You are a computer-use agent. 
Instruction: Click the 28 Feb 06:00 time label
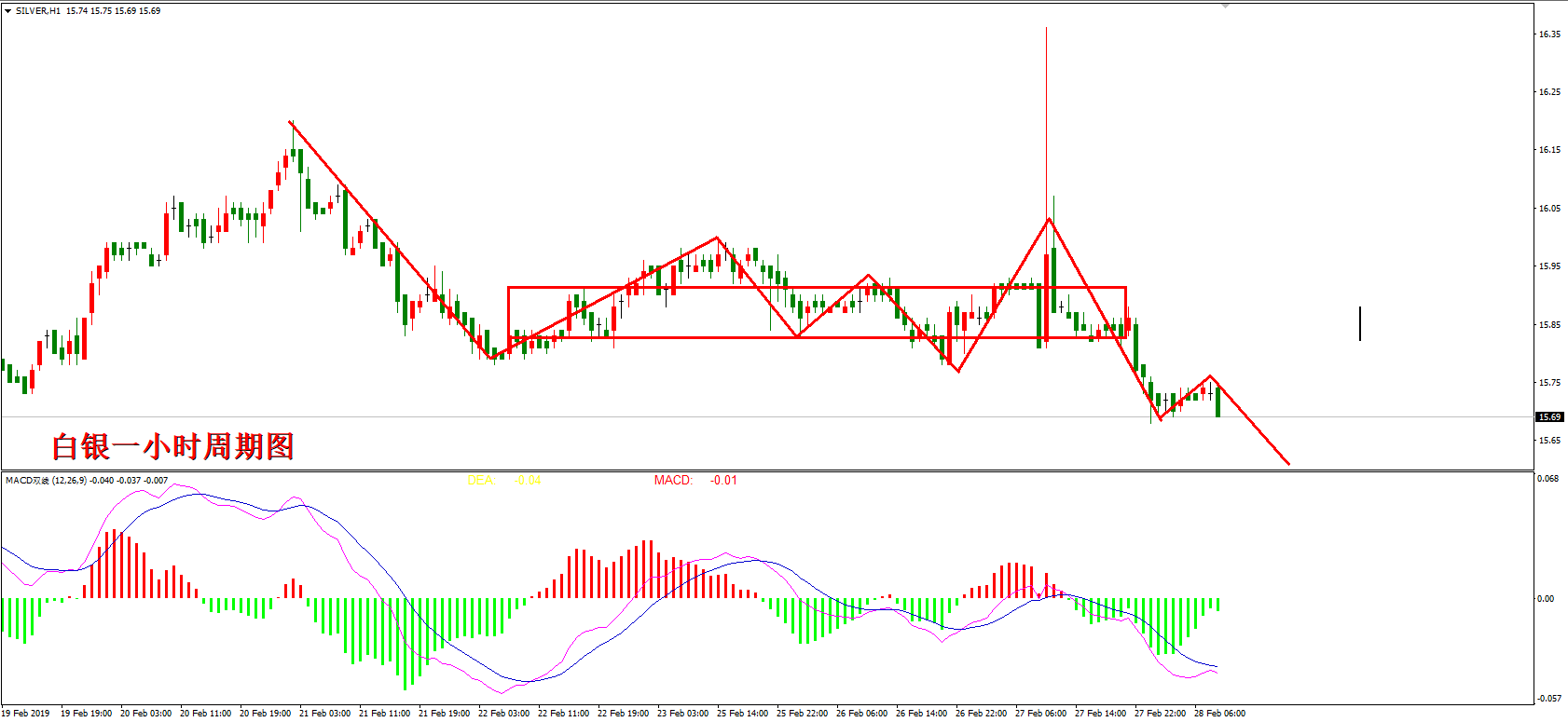click(1219, 714)
